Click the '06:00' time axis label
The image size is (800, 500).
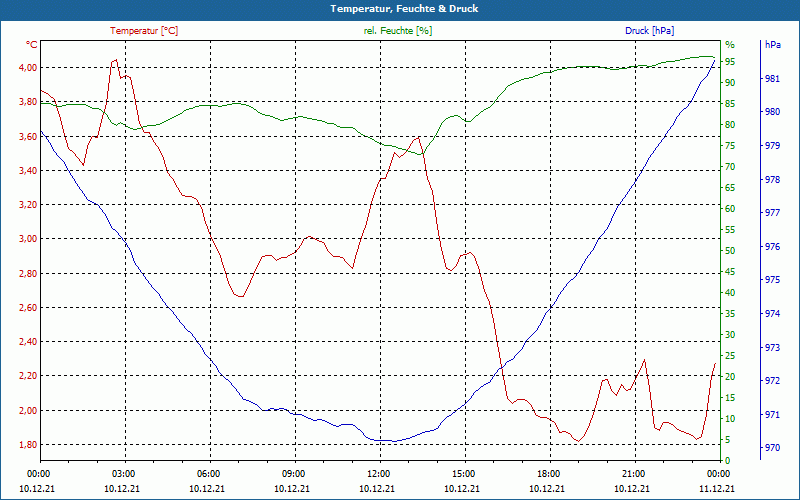pos(208,473)
